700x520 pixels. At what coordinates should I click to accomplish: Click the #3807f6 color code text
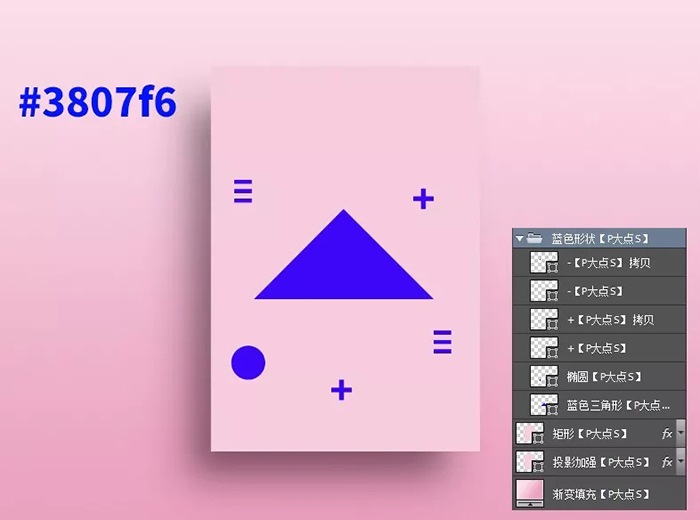point(98,103)
